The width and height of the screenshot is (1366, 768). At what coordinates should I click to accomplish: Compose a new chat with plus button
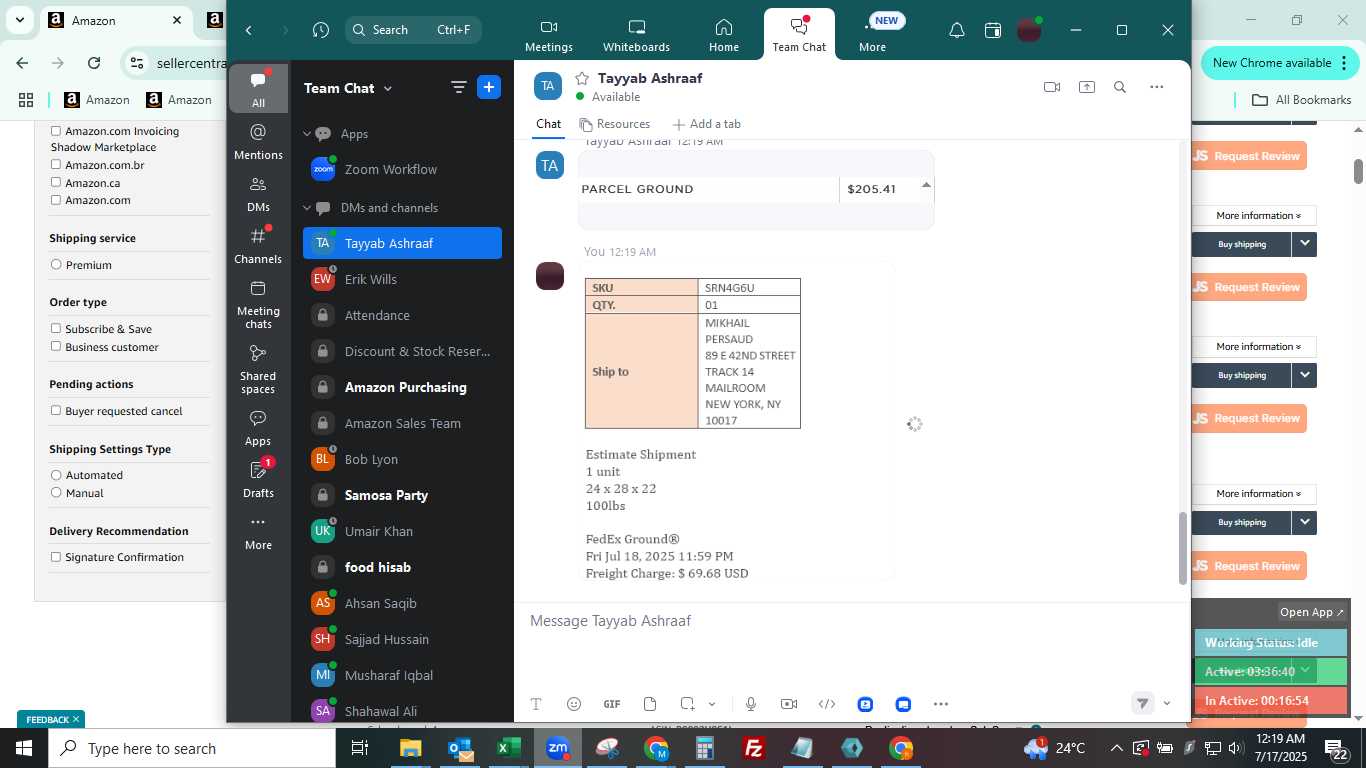pyautogui.click(x=489, y=87)
